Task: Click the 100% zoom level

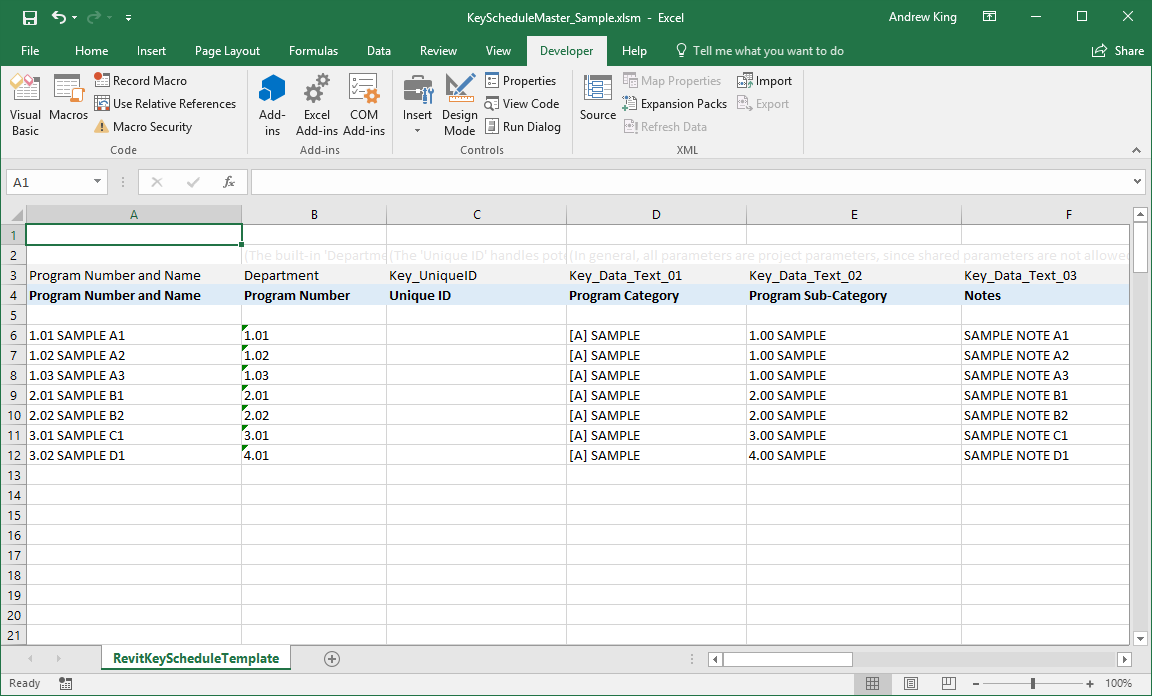Action: [x=1118, y=684]
